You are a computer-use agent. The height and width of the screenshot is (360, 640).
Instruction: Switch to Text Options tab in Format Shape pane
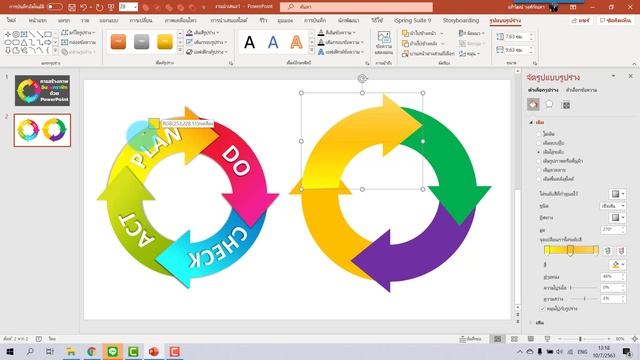(x=581, y=90)
